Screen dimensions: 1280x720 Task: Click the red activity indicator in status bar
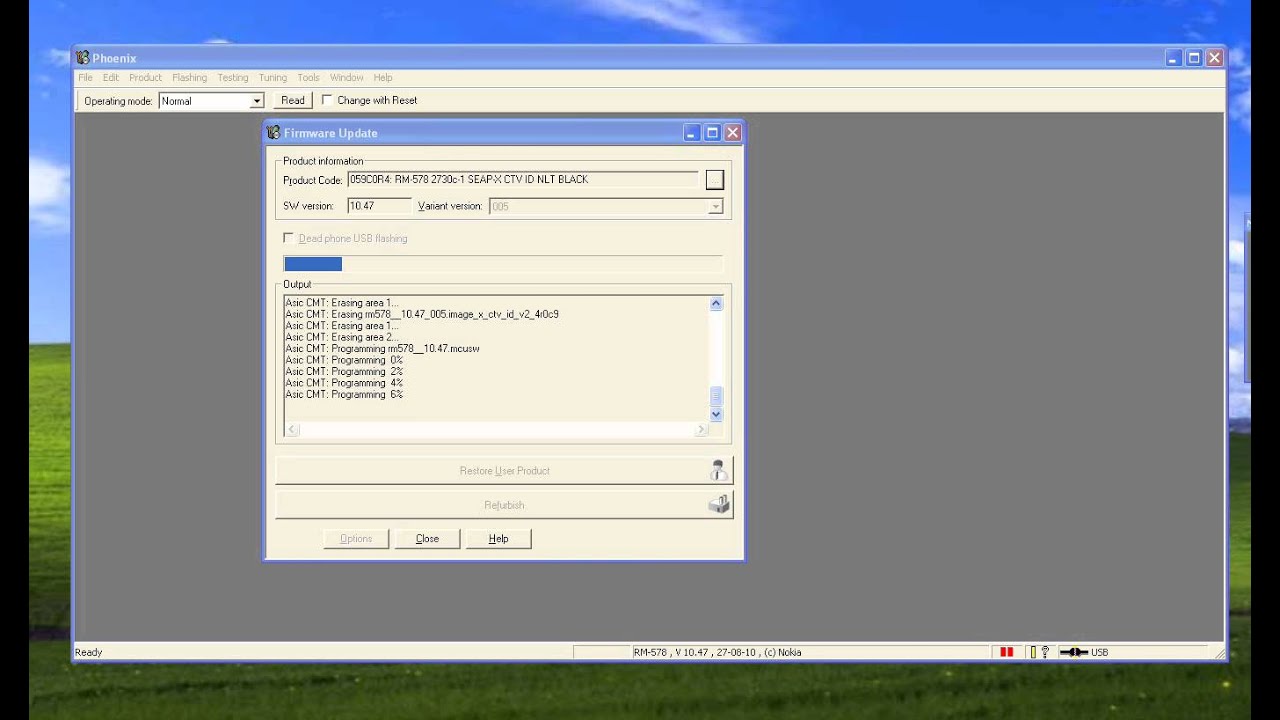click(1007, 652)
